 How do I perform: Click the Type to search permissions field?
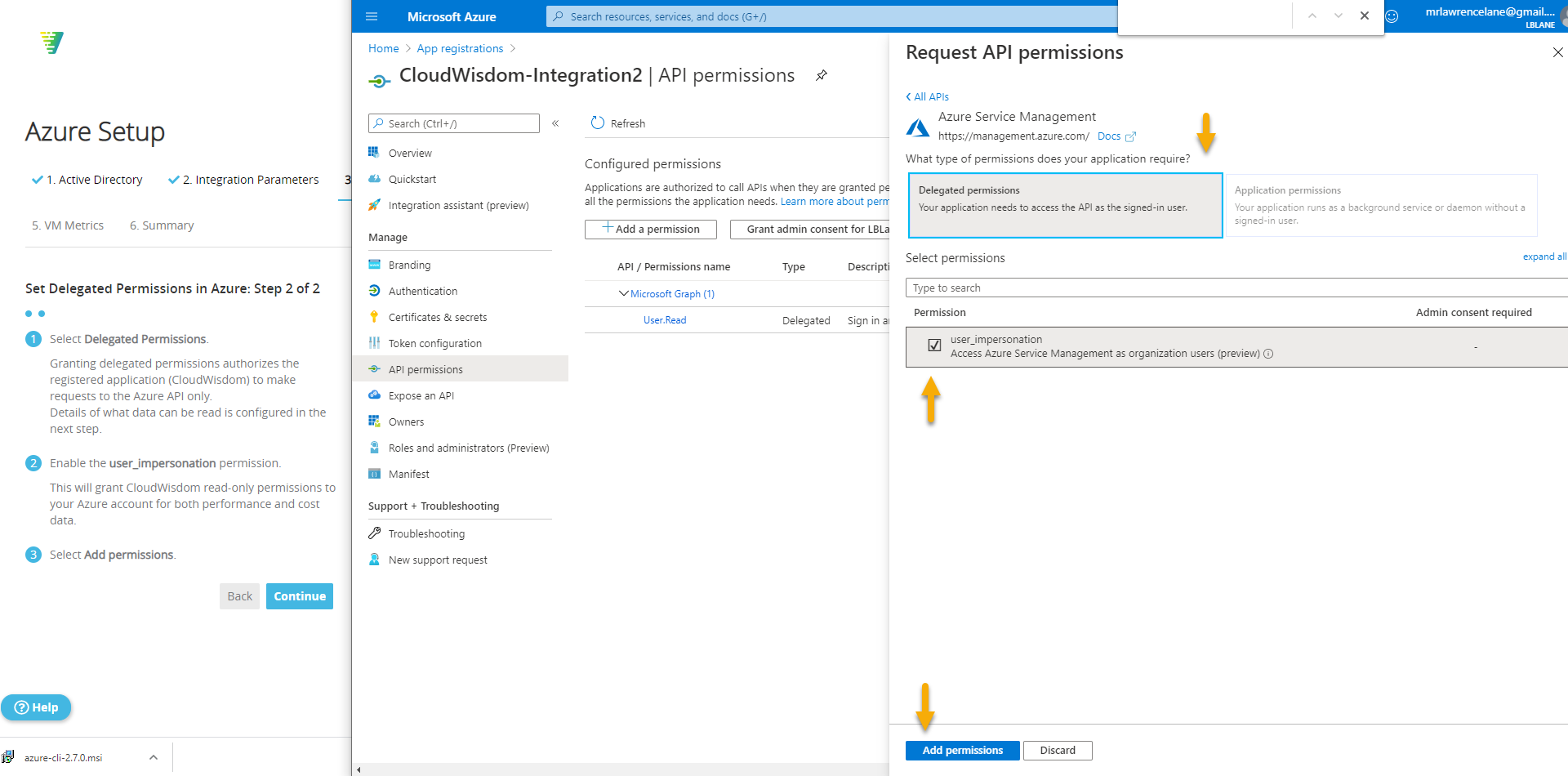(1236, 288)
